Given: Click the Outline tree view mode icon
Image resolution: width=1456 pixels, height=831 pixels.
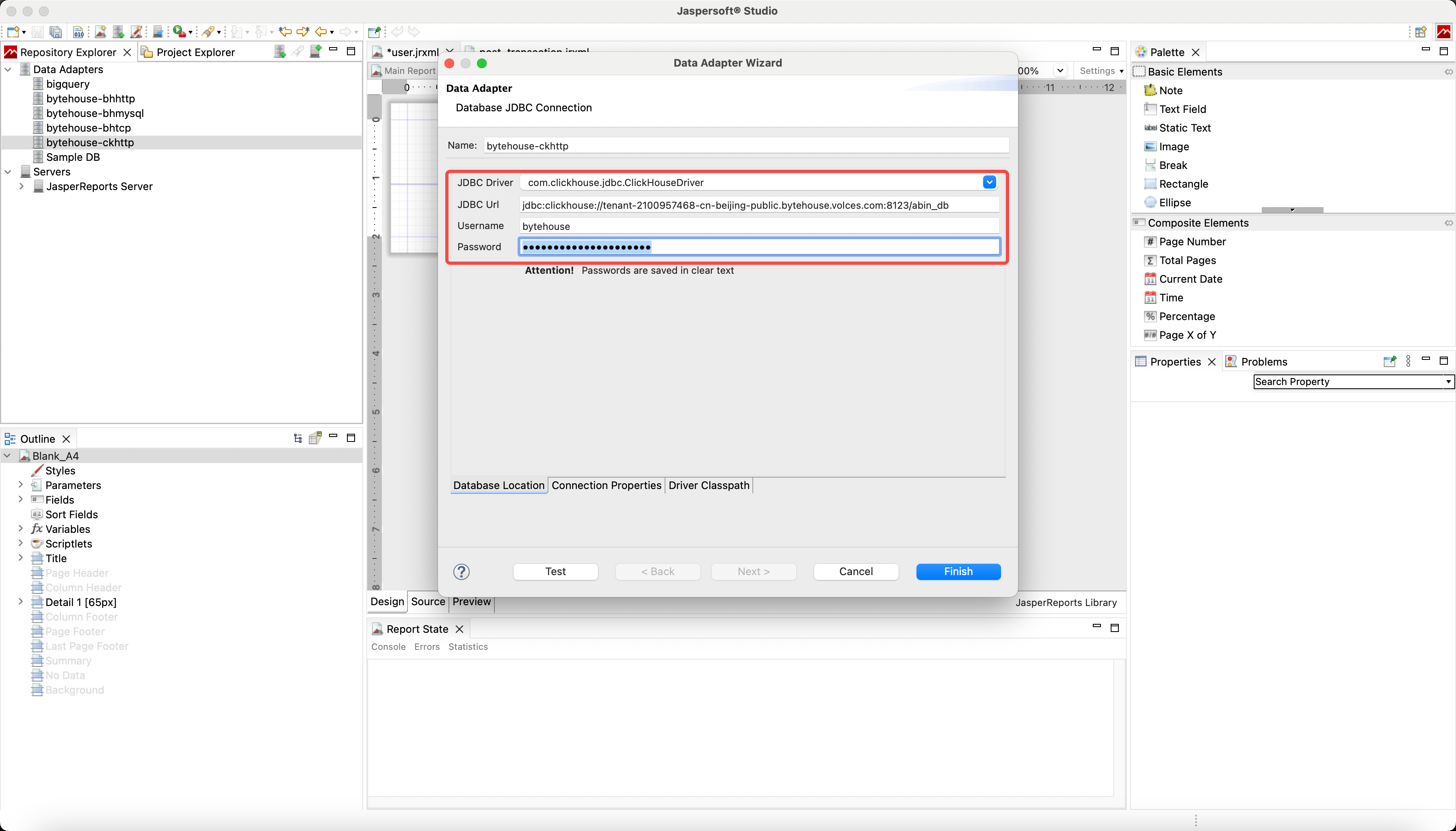Looking at the screenshot, I should click(x=297, y=438).
